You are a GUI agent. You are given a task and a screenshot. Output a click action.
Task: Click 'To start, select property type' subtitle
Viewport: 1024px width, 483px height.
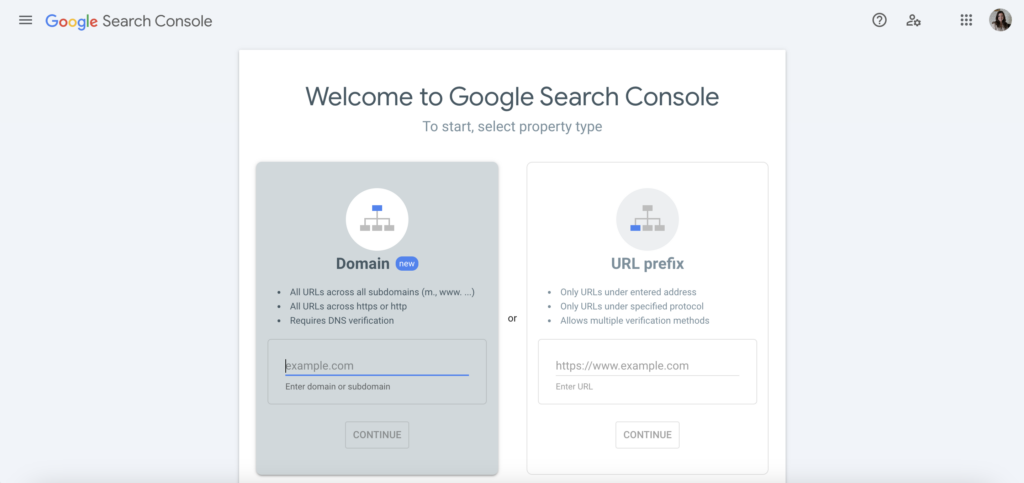click(512, 127)
